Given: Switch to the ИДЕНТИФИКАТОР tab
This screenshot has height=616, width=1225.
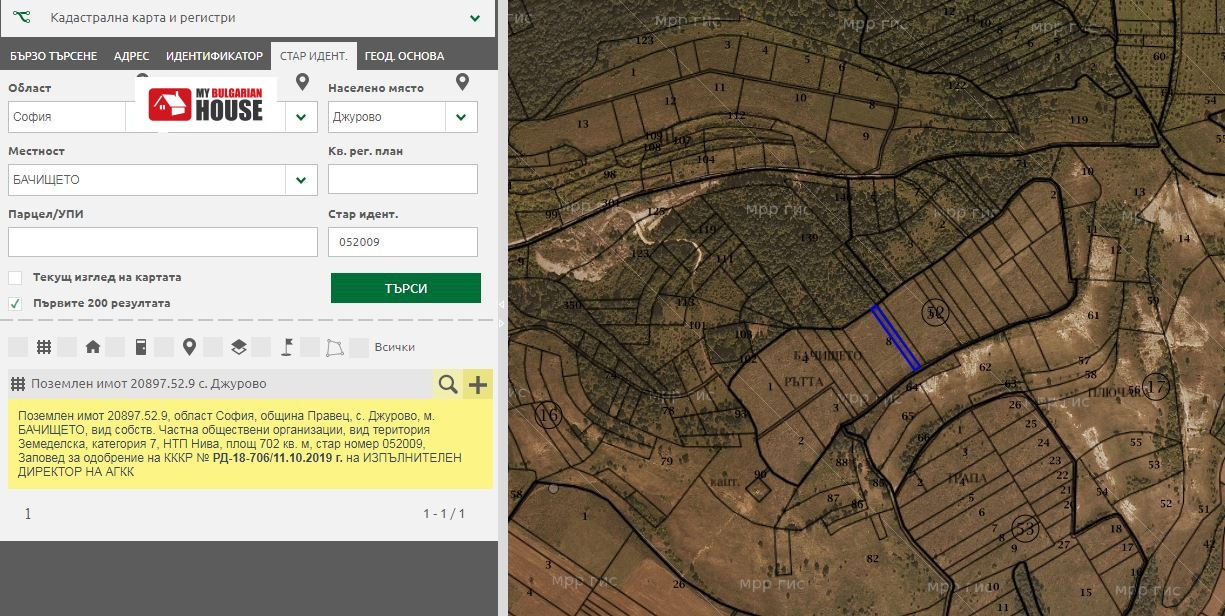Looking at the screenshot, I should pos(214,56).
